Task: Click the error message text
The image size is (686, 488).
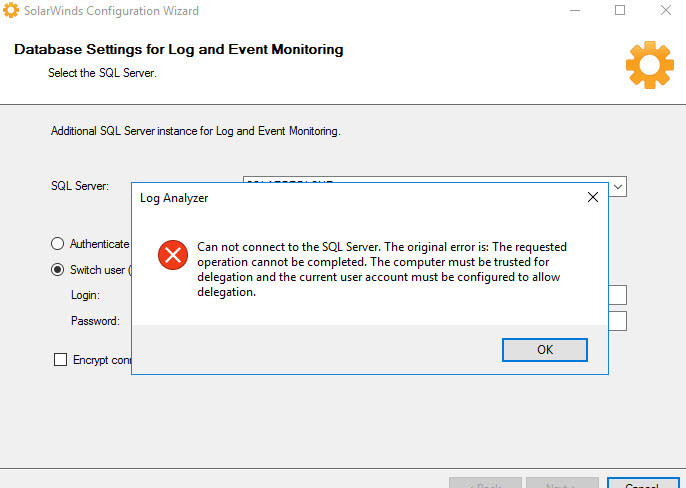Action: [x=382, y=269]
